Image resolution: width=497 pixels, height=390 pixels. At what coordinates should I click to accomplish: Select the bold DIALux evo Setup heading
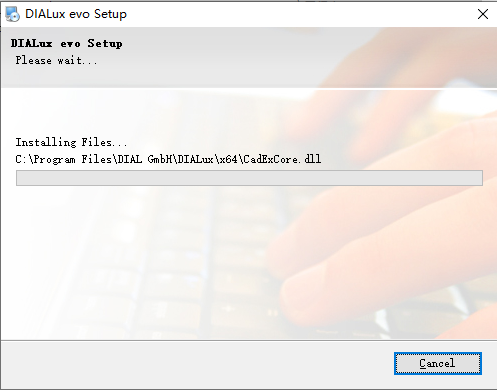66,43
